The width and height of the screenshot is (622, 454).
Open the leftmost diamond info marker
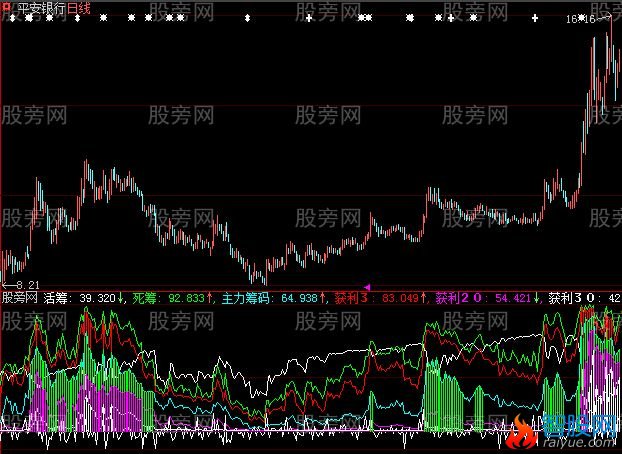click(12, 18)
